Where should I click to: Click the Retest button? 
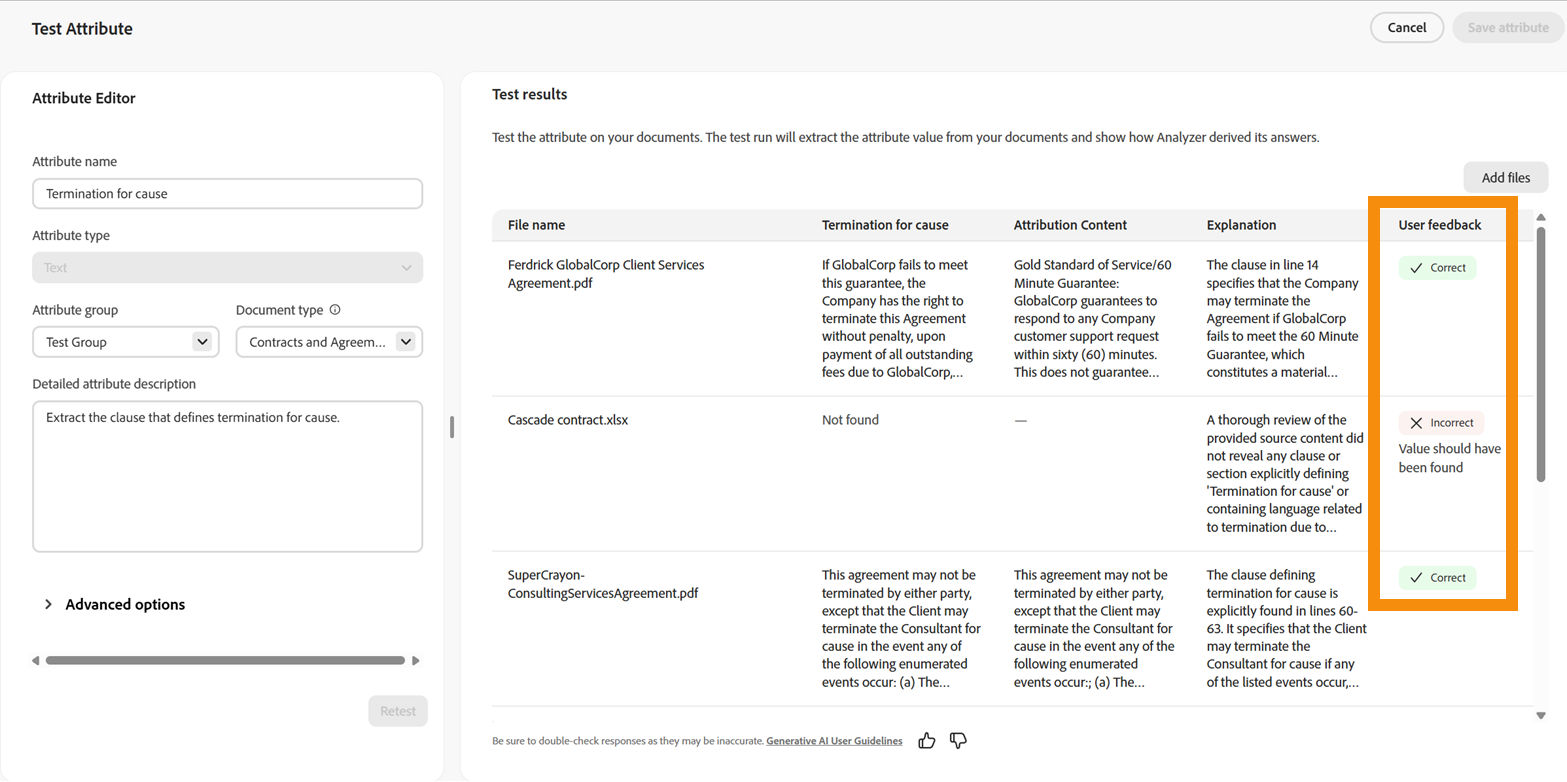tap(397, 710)
